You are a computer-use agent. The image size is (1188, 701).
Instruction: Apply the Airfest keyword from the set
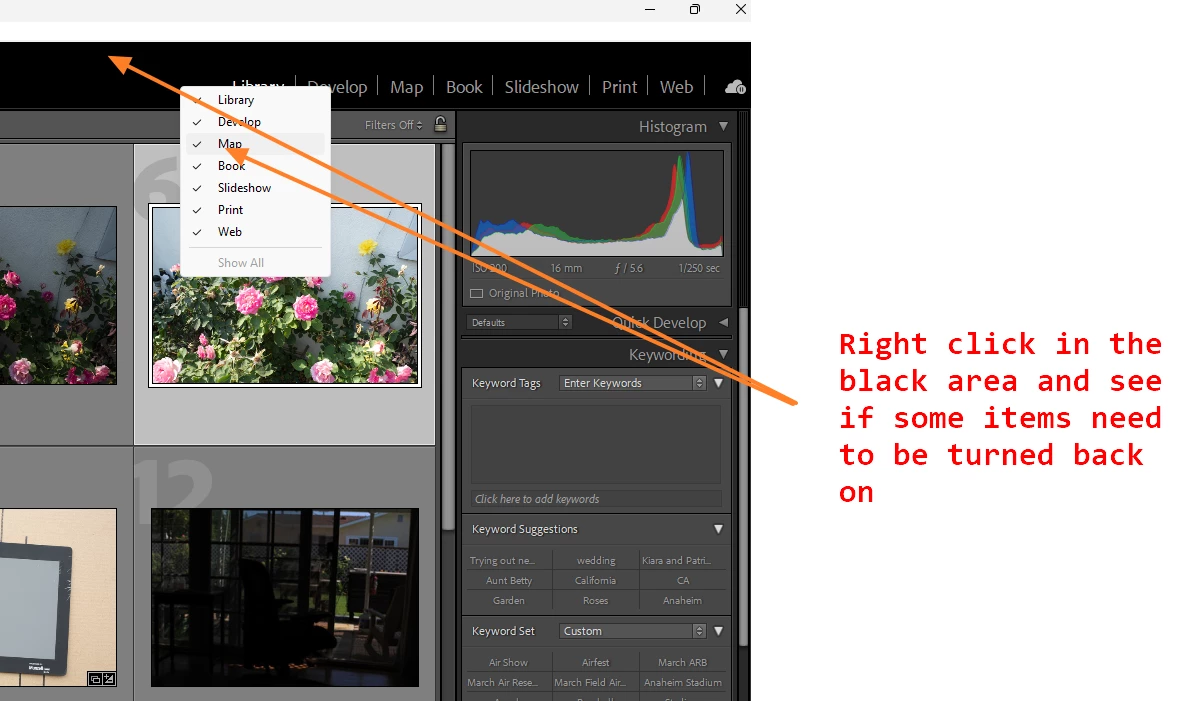596,662
